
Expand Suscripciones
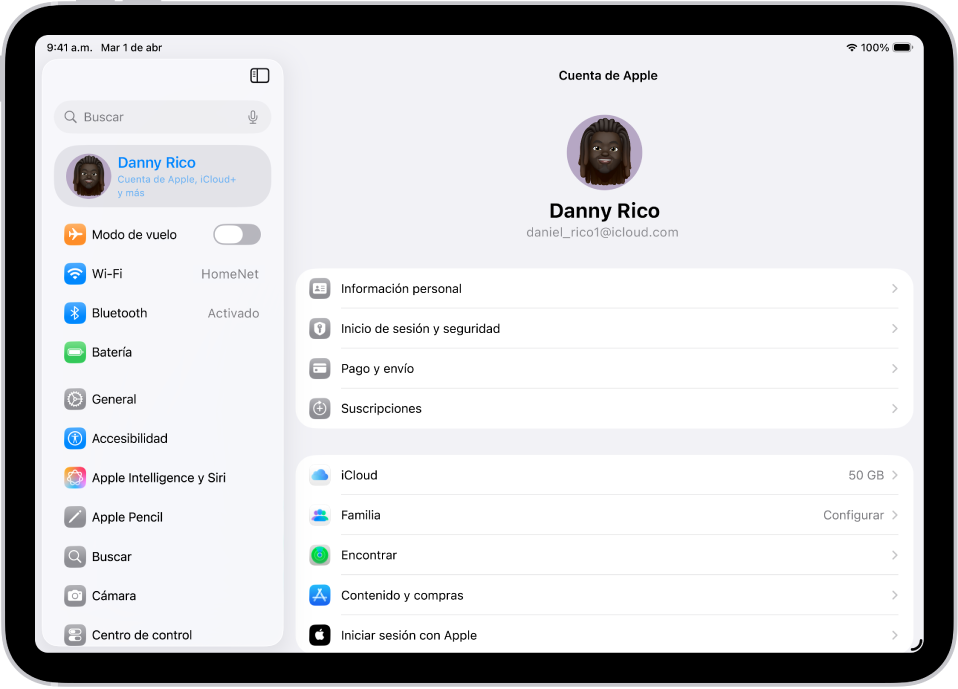(x=604, y=408)
